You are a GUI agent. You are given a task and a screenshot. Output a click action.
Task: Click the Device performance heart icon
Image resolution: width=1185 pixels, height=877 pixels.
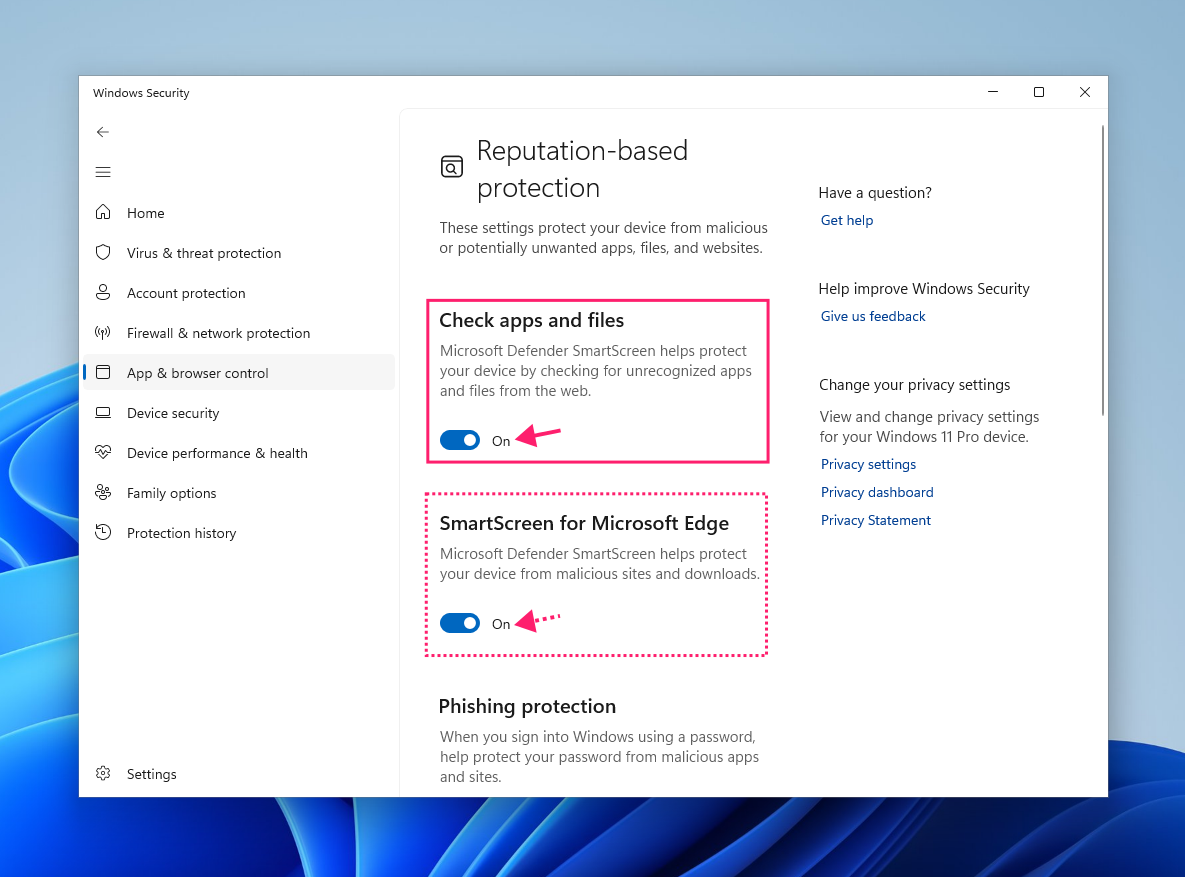tap(103, 452)
